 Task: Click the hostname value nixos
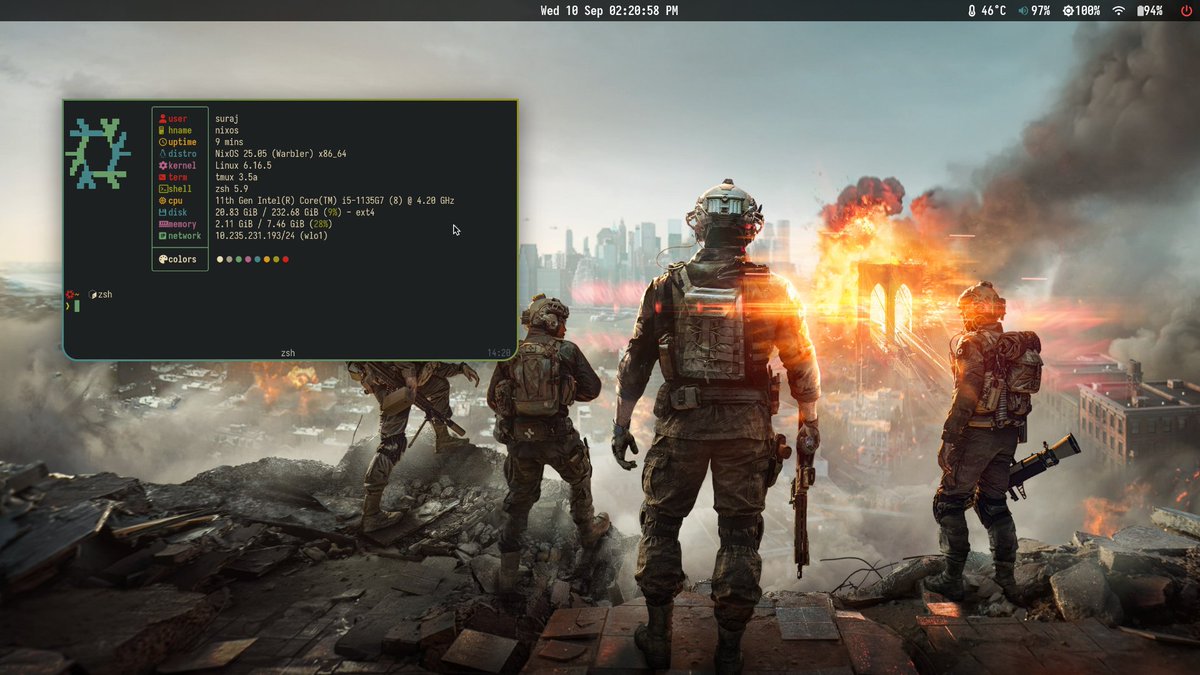coord(228,131)
